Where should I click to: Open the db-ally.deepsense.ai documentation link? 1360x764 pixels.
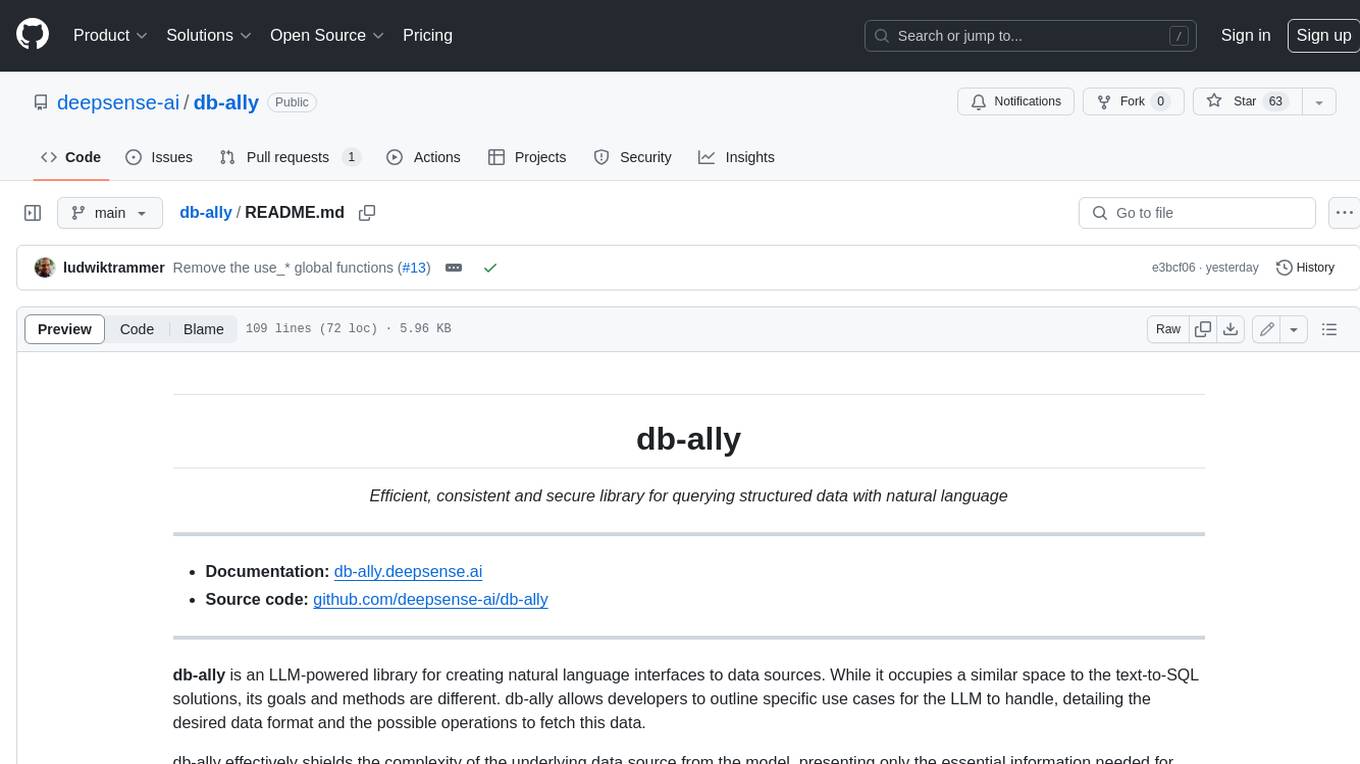tap(408, 571)
